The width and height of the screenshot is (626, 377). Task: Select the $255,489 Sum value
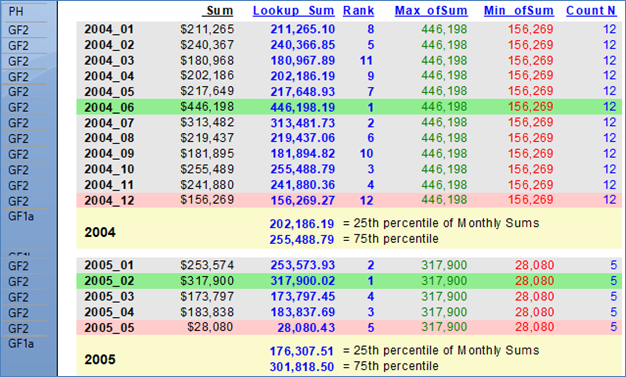coord(207,169)
